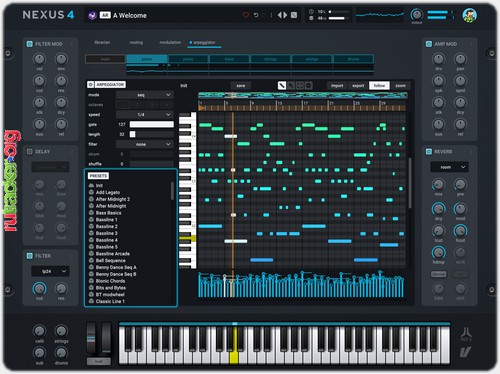Open the user avatar profile icon
The height and width of the screenshot is (374, 500).
point(469,15)
